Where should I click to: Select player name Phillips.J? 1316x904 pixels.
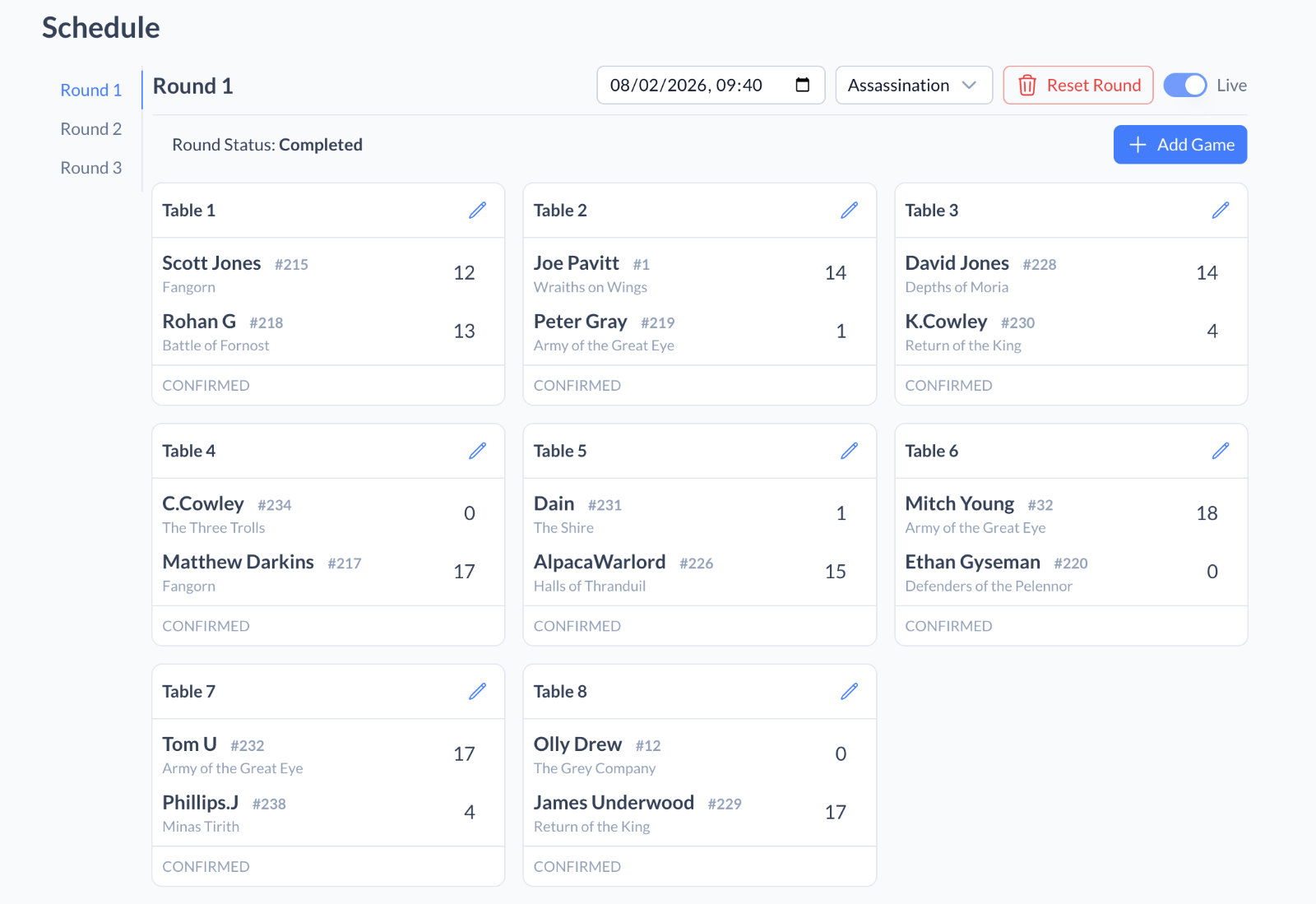(x=200, y=803)
